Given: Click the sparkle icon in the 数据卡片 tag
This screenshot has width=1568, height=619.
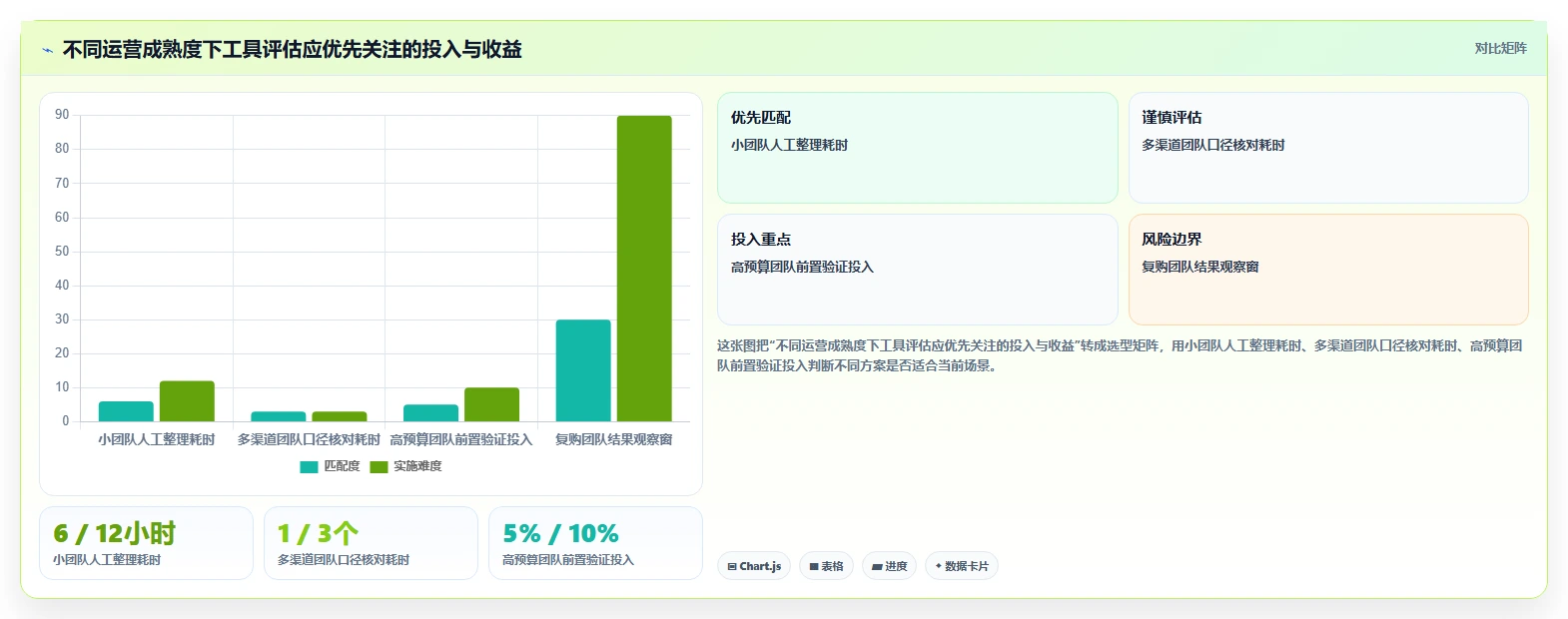Looking at the screenshot, I should point(938,566).
